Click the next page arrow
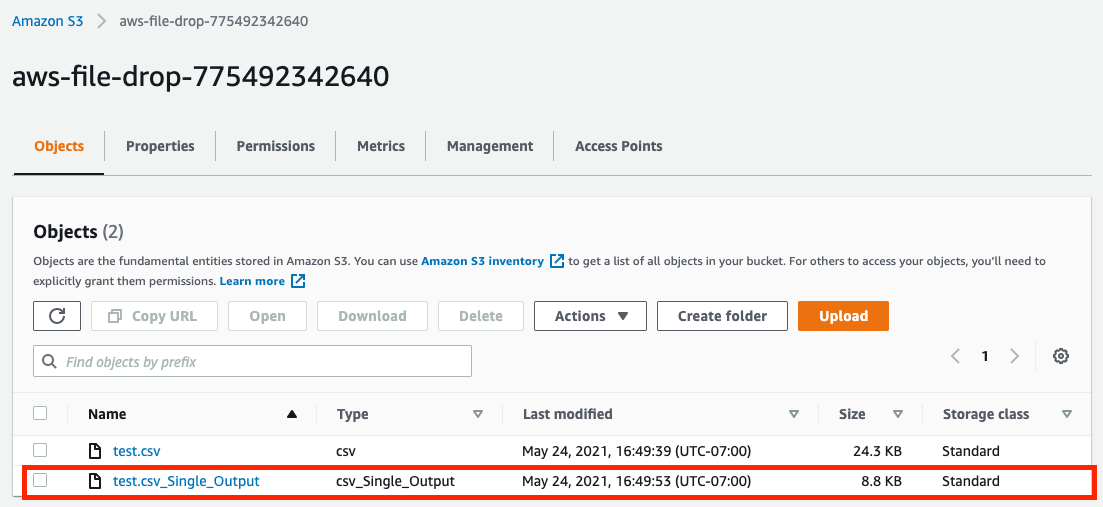This screenshot has height=507, width=1103. tap(1015, 356)
